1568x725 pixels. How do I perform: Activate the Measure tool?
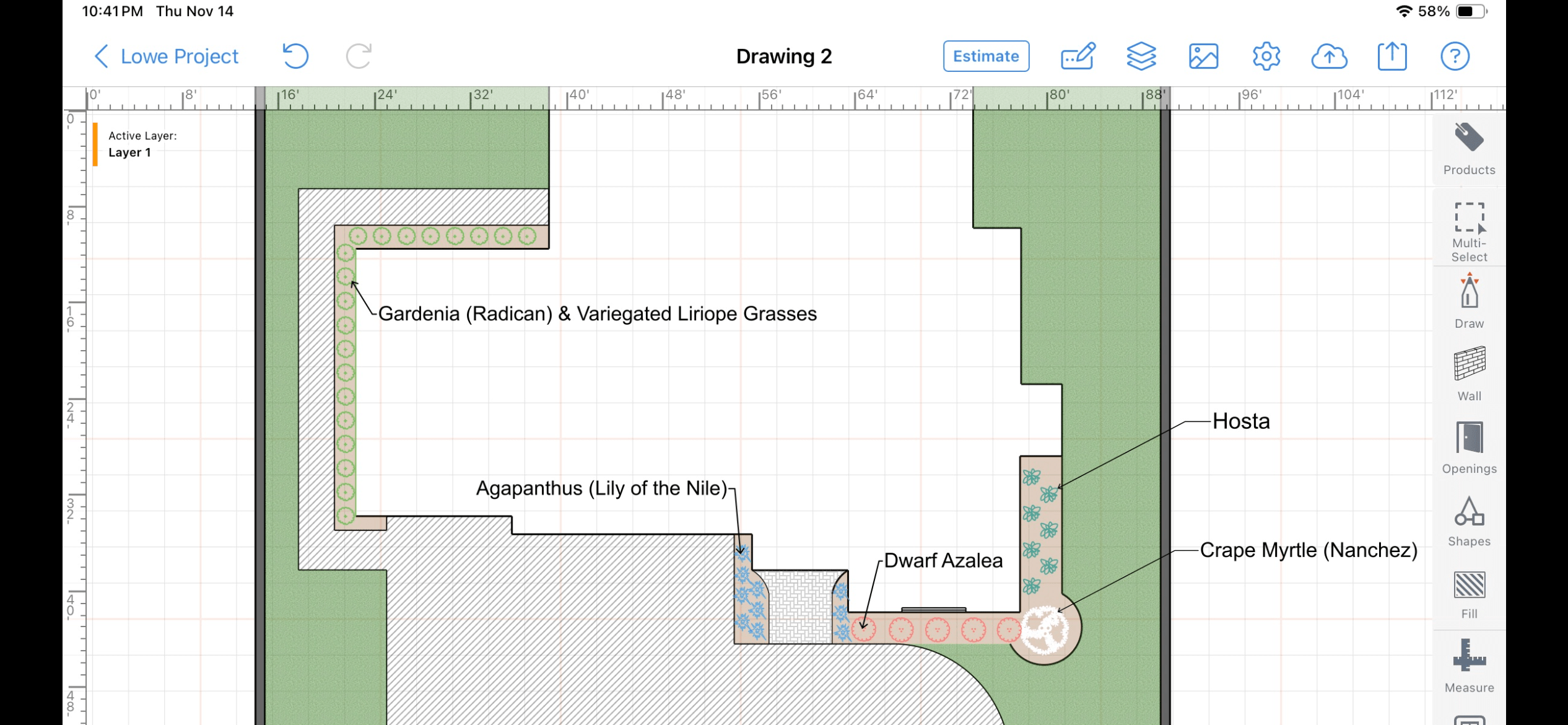1468,666
